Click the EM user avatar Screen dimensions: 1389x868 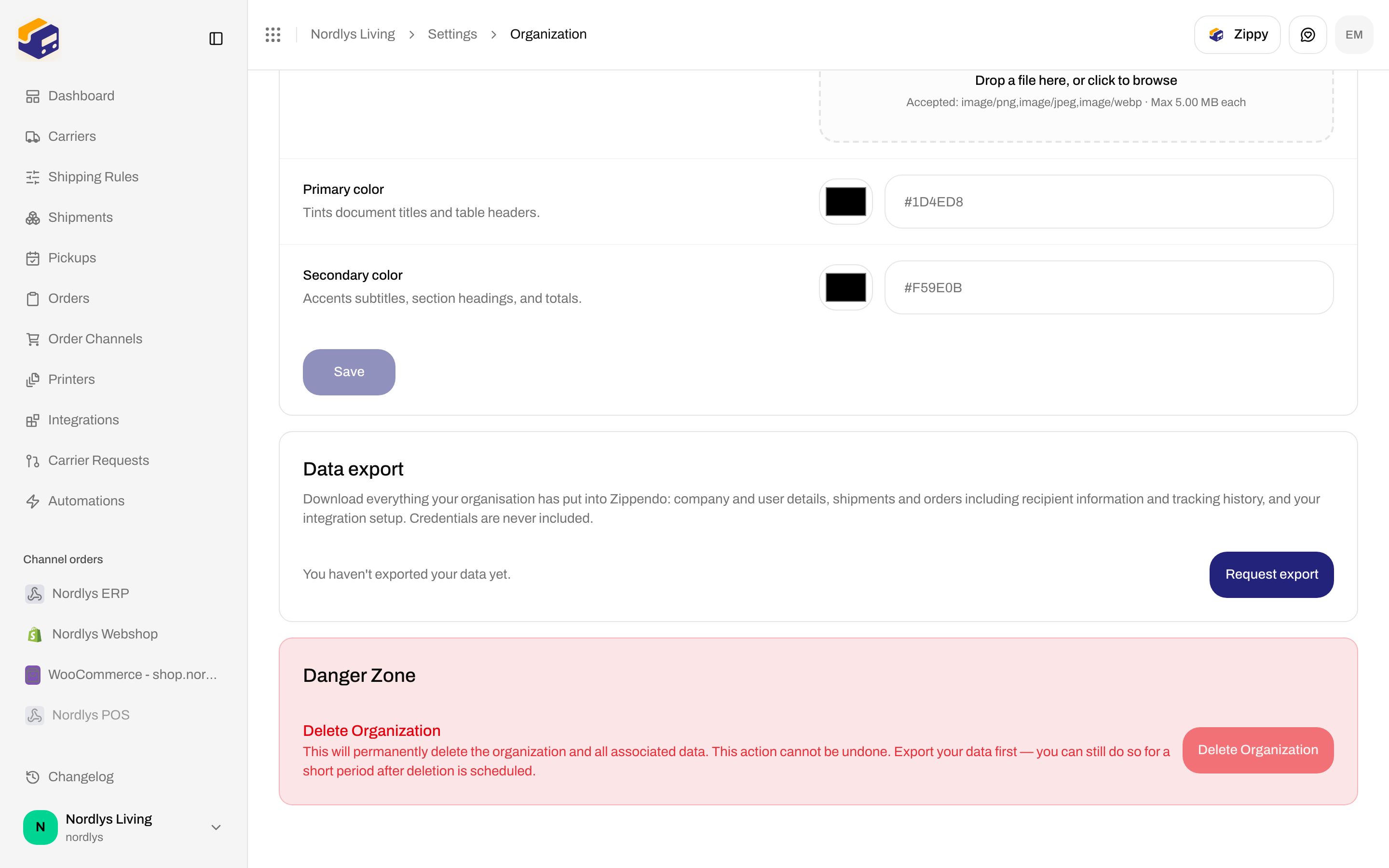click(1353, 34)
